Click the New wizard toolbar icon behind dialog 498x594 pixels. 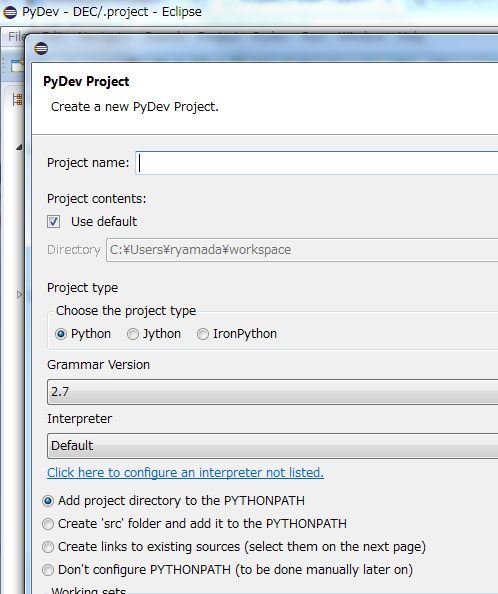(17, 65)
